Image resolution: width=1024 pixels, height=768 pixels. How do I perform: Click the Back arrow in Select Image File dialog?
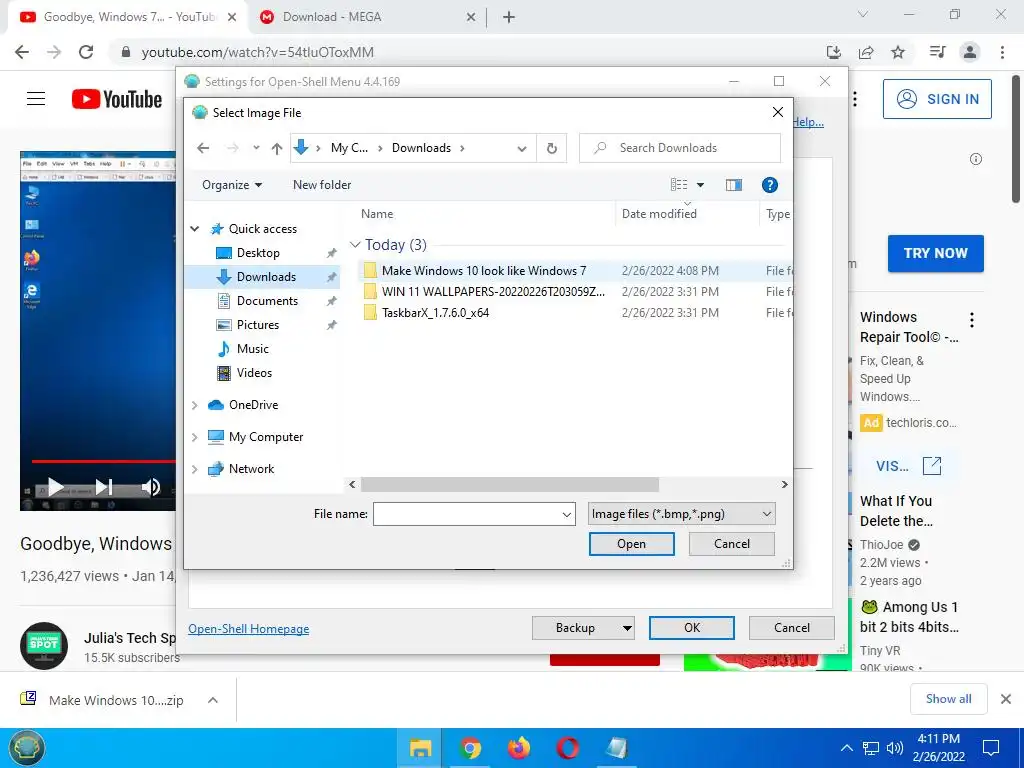203,148
